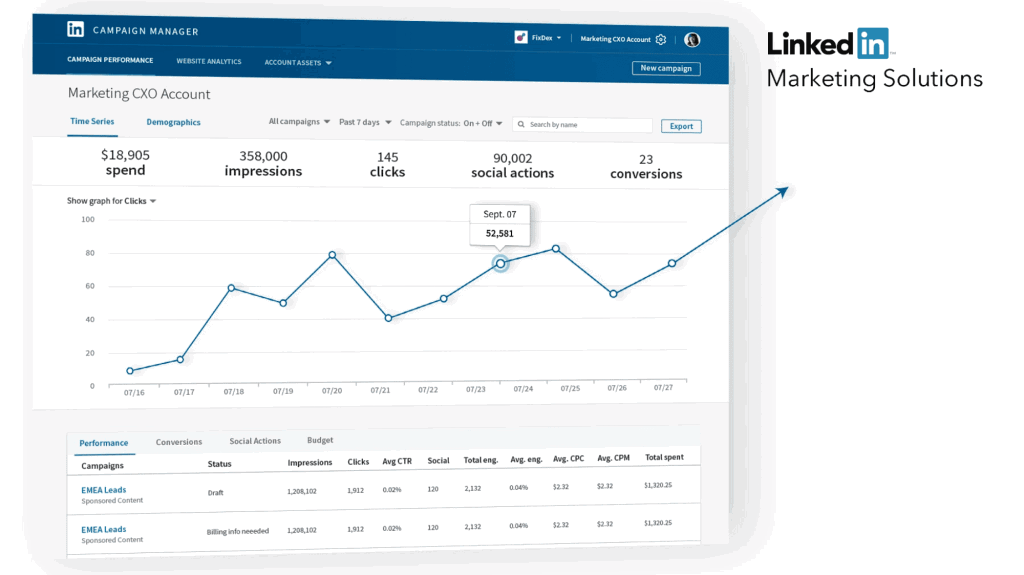Open Show graph for Clicks dropdown
This screenshot has height=575, width=1024.
pos(111,201)
